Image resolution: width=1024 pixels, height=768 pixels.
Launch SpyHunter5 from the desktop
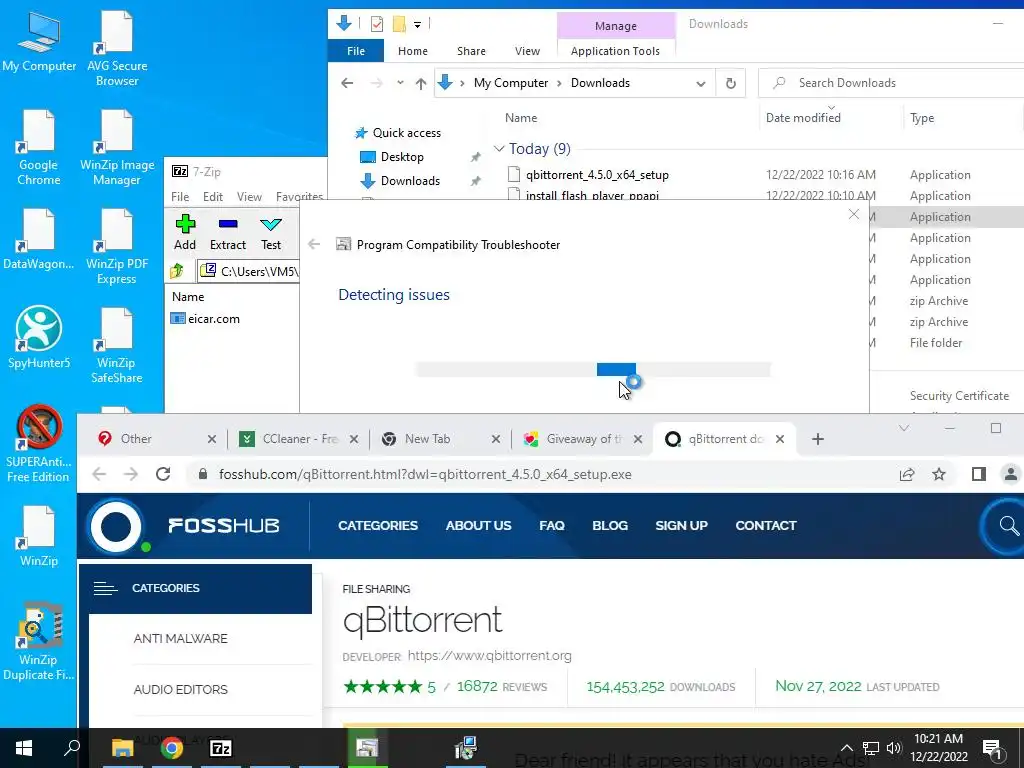pyautogui.click(x=39, y=338)
